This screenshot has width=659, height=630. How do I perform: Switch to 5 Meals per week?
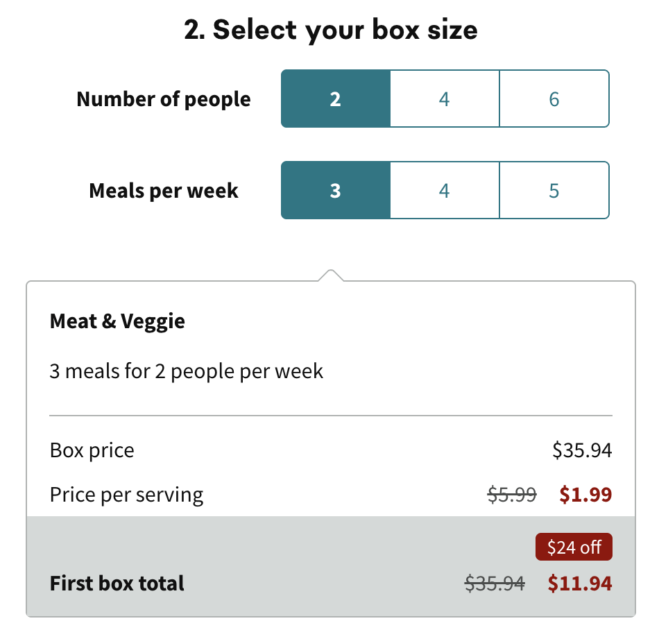[554, 190]
